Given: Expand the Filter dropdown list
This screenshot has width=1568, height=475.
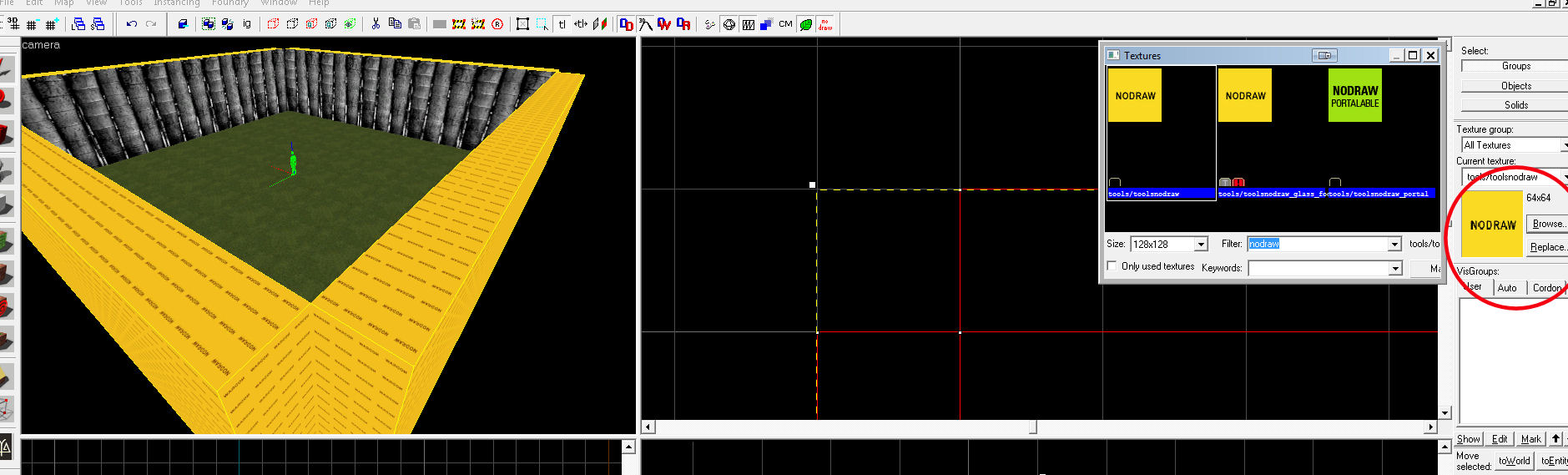Looking at the screenshot, I should [x=1394, y=245].
